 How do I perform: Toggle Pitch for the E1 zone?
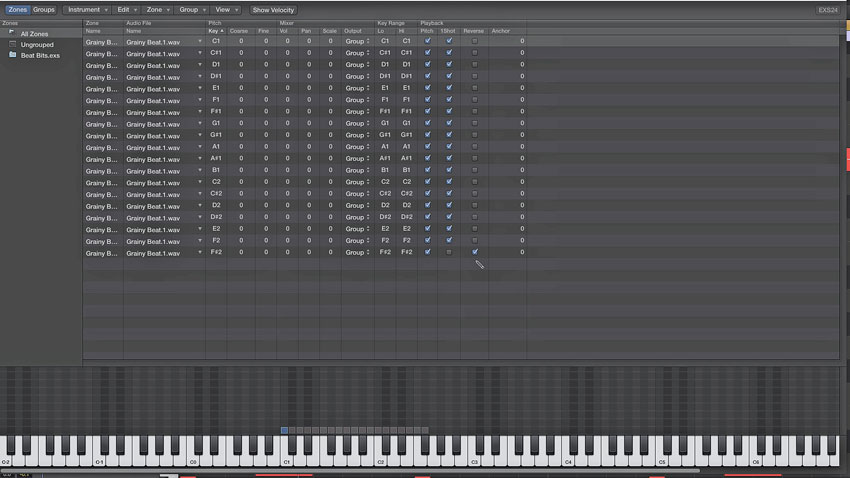click(427, 88)
